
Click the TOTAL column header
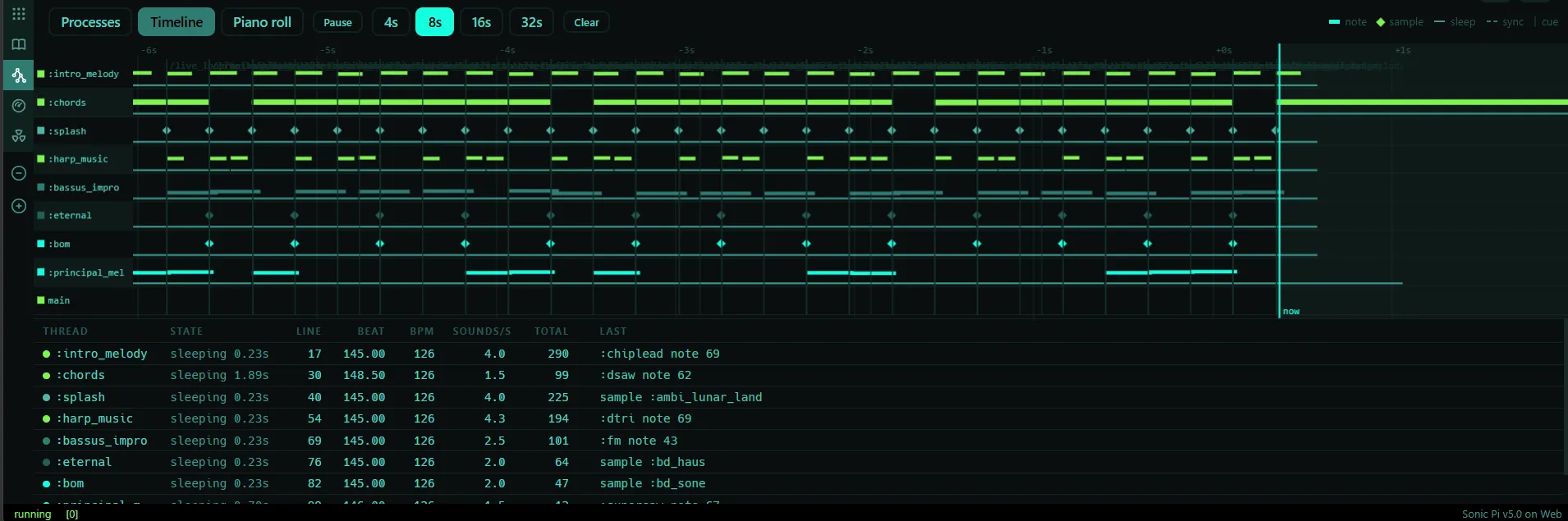pyautogui.click(x=551, y=331)
